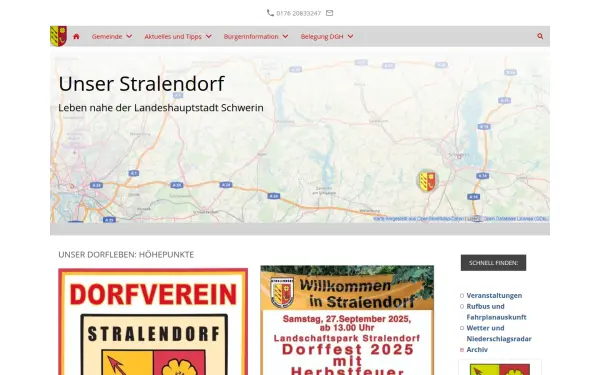Screen dimensions: 600x375
Task: Open the Gemeinde menu
Action: 107,36
